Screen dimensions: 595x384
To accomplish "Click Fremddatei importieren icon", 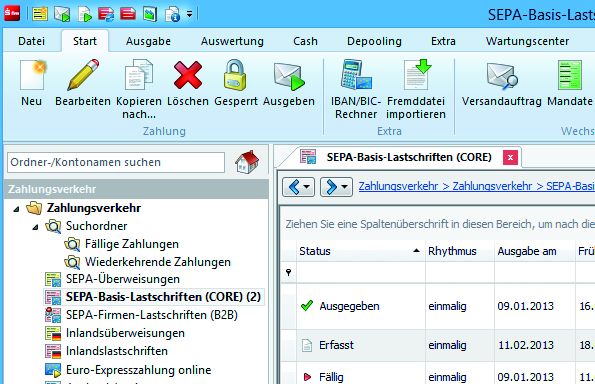I will (417, 74).
